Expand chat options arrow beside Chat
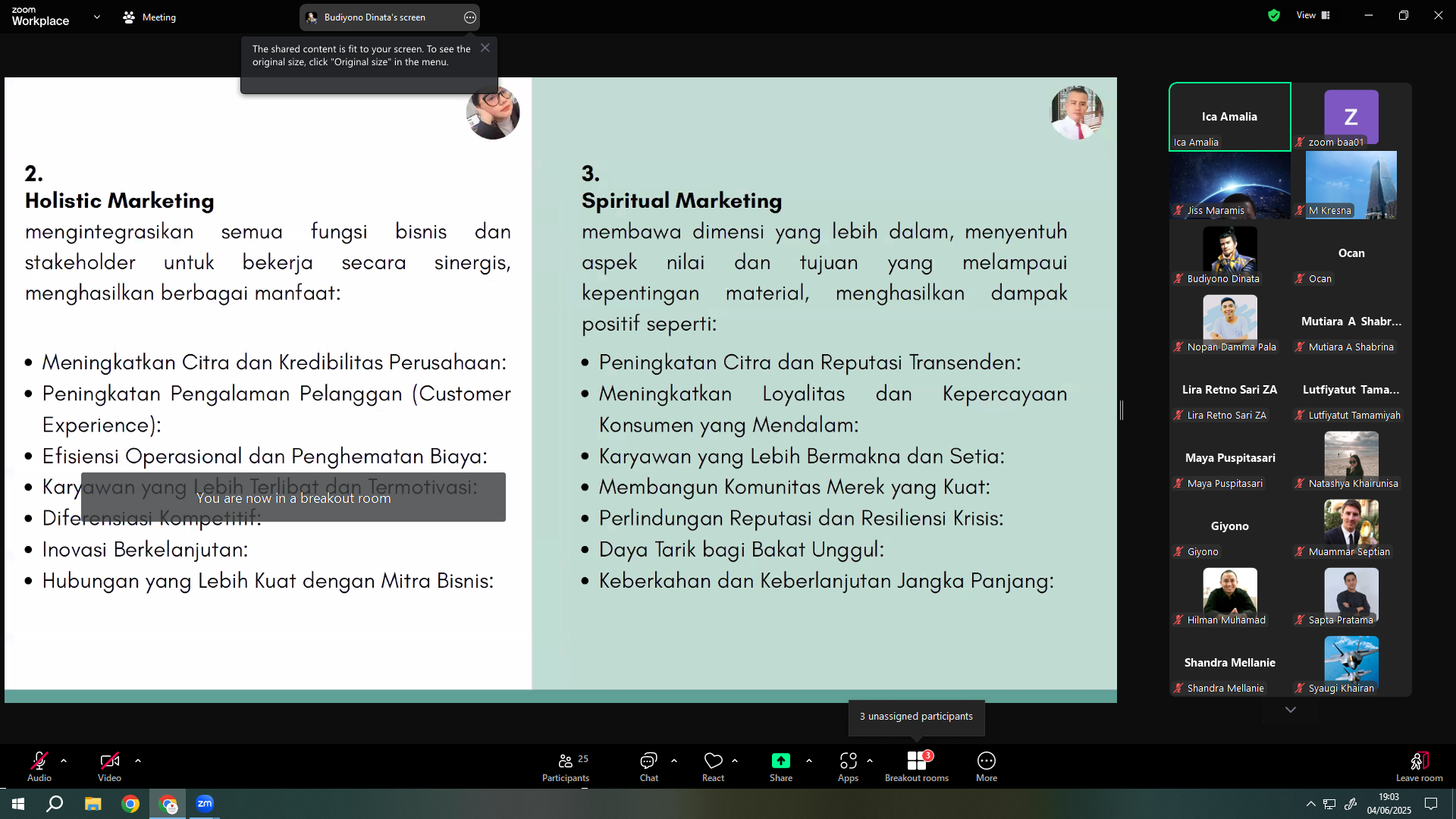 pos(674,761)
